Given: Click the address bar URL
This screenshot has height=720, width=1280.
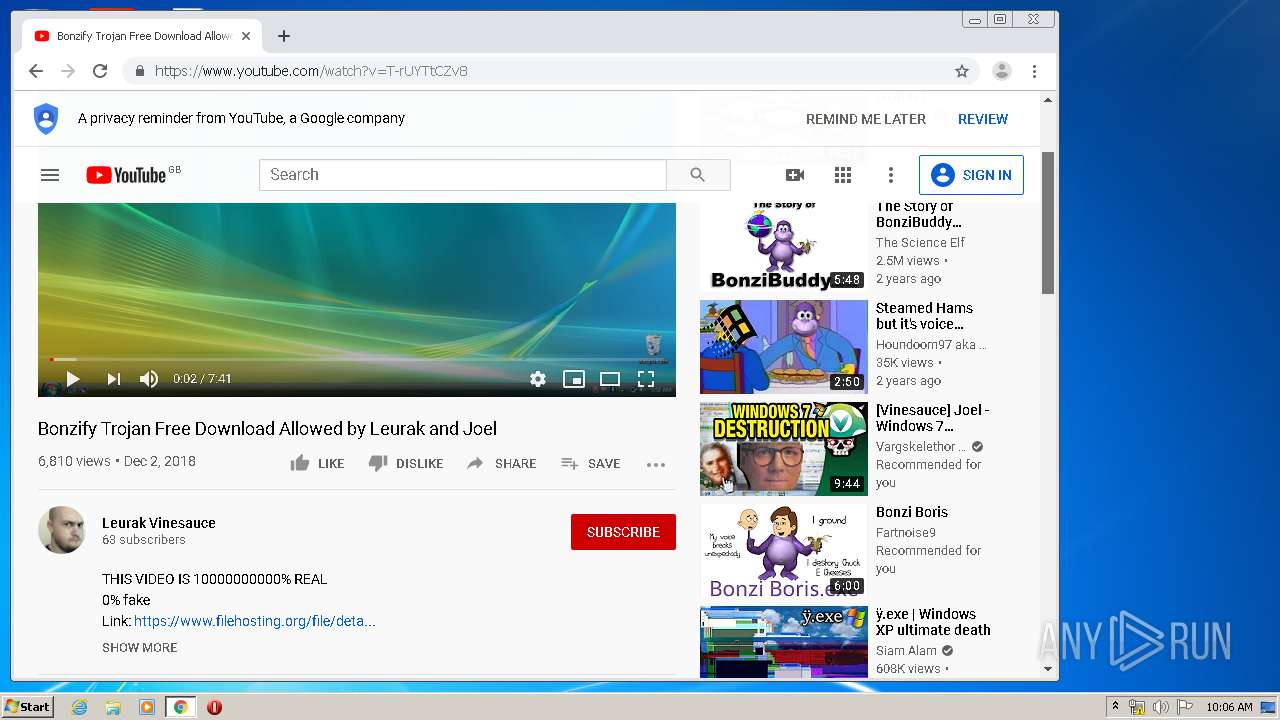Looking at the screenshot, I should (x=311, y=71).
